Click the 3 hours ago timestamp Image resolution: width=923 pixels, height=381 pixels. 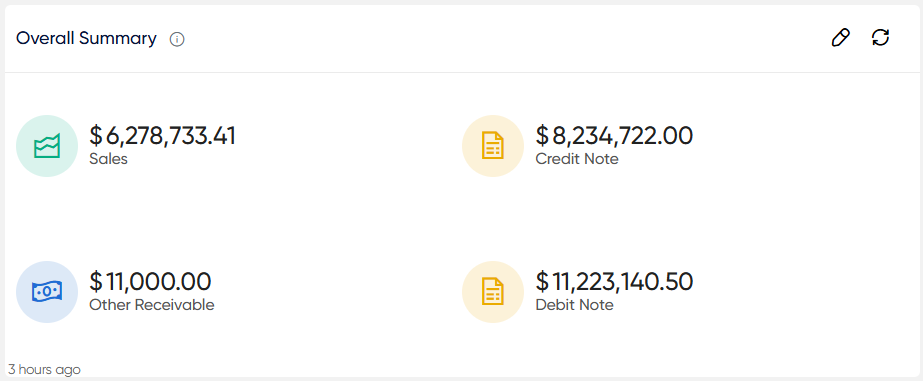pos(44,370)
